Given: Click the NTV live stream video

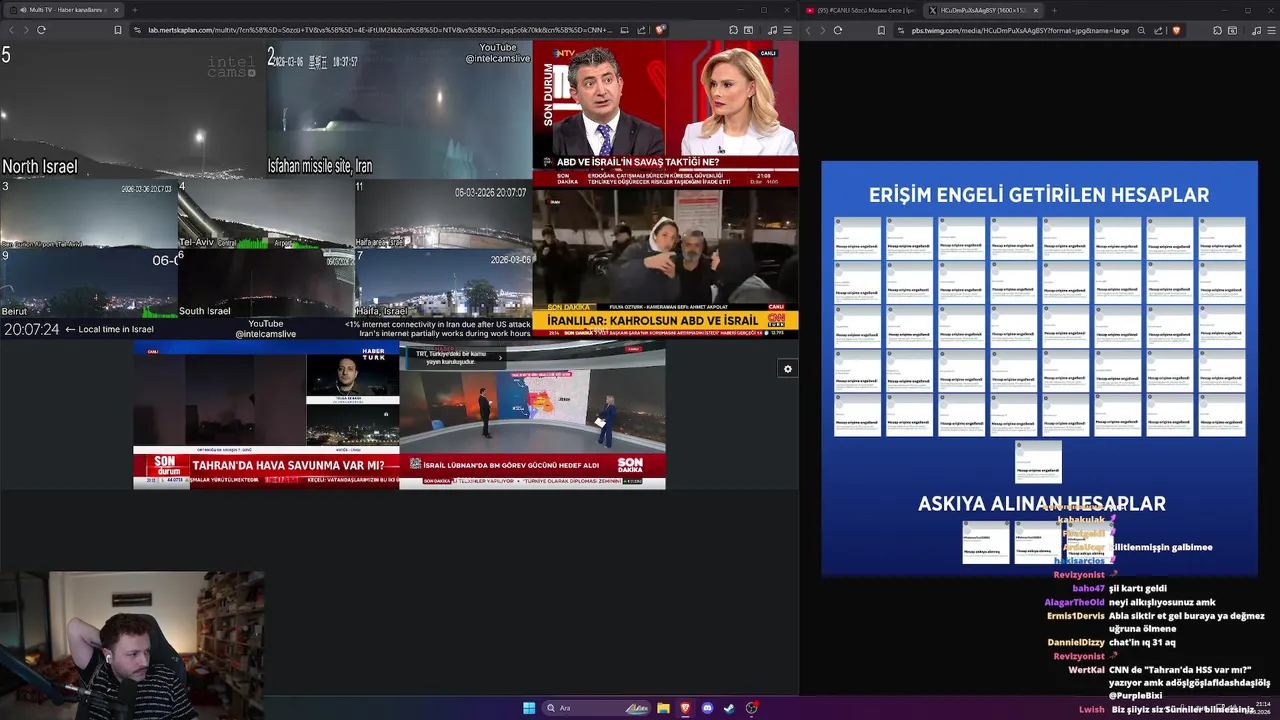Looking at the screenshot, I should (665, 114).
